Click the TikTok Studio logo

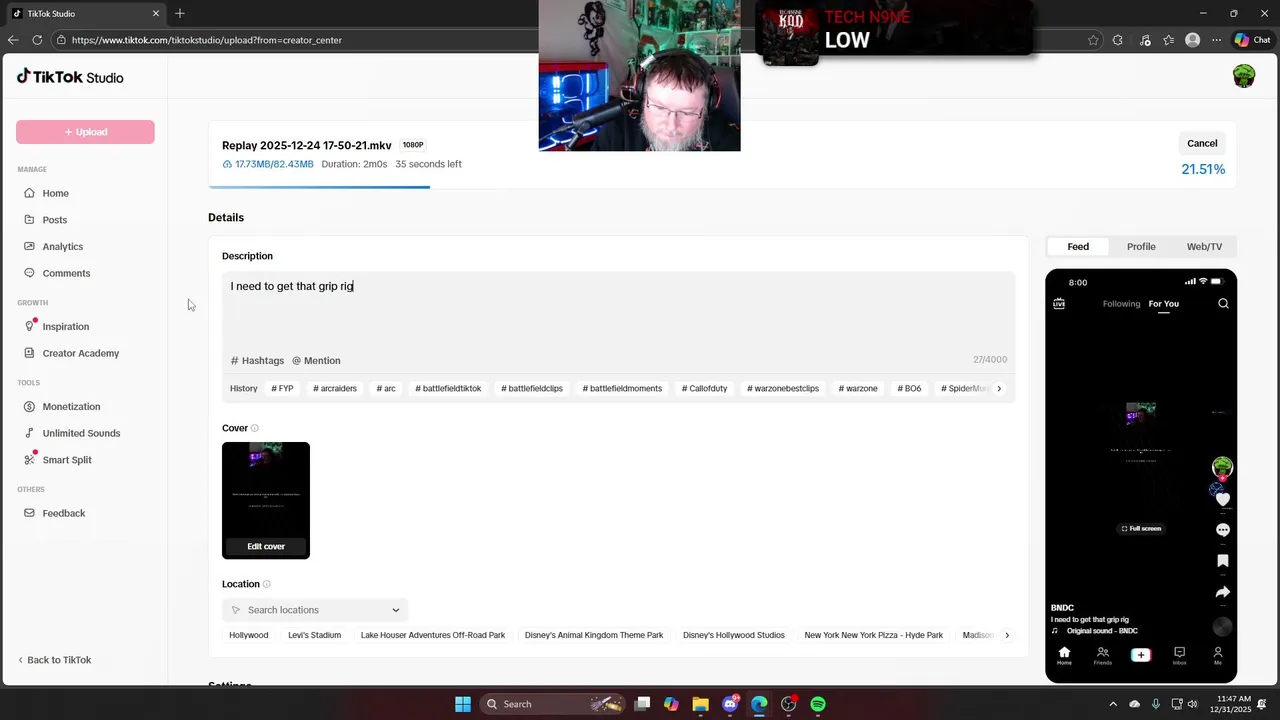click(x=70, y=77)
